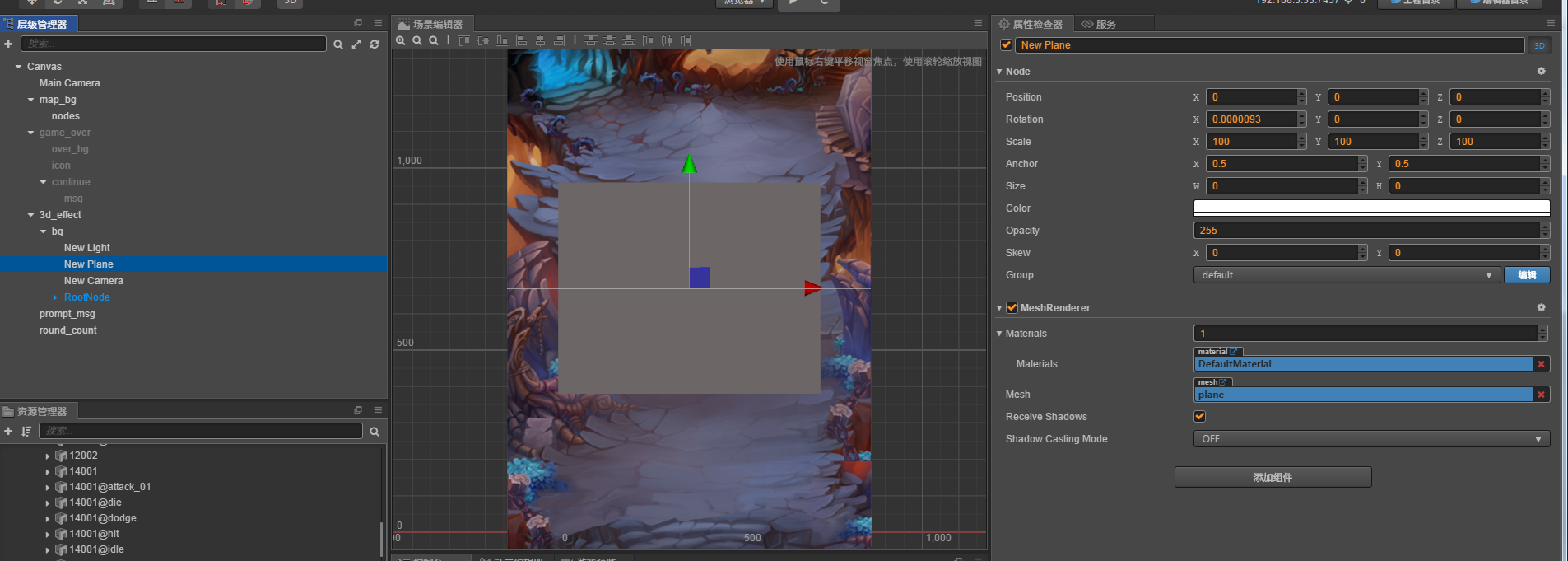Distribute nodes by right edges
Viewport: 1568px width, 561px height.
(686, 40)
